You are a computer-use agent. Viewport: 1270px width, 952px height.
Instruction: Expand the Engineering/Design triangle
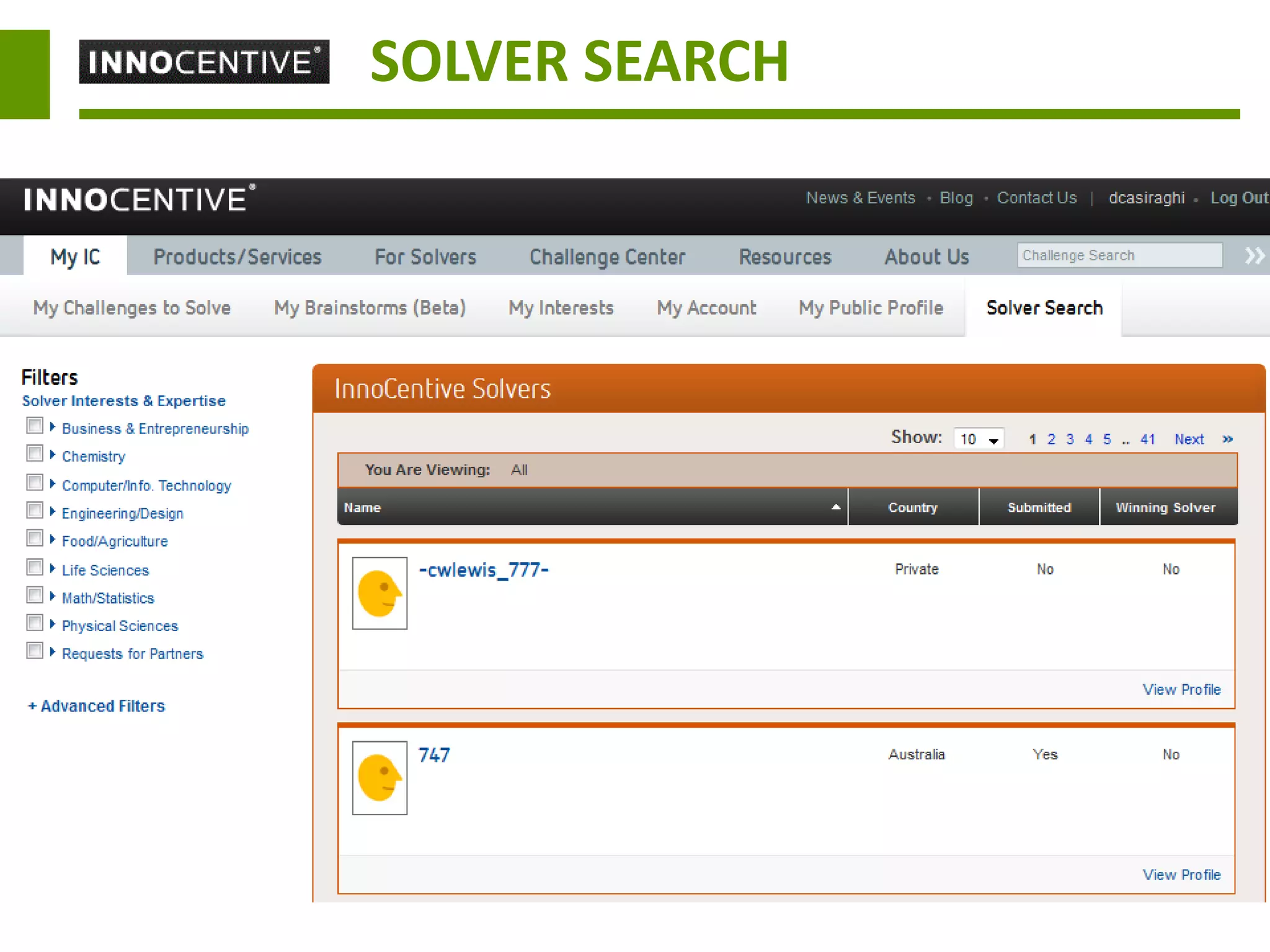pos(53,511)
